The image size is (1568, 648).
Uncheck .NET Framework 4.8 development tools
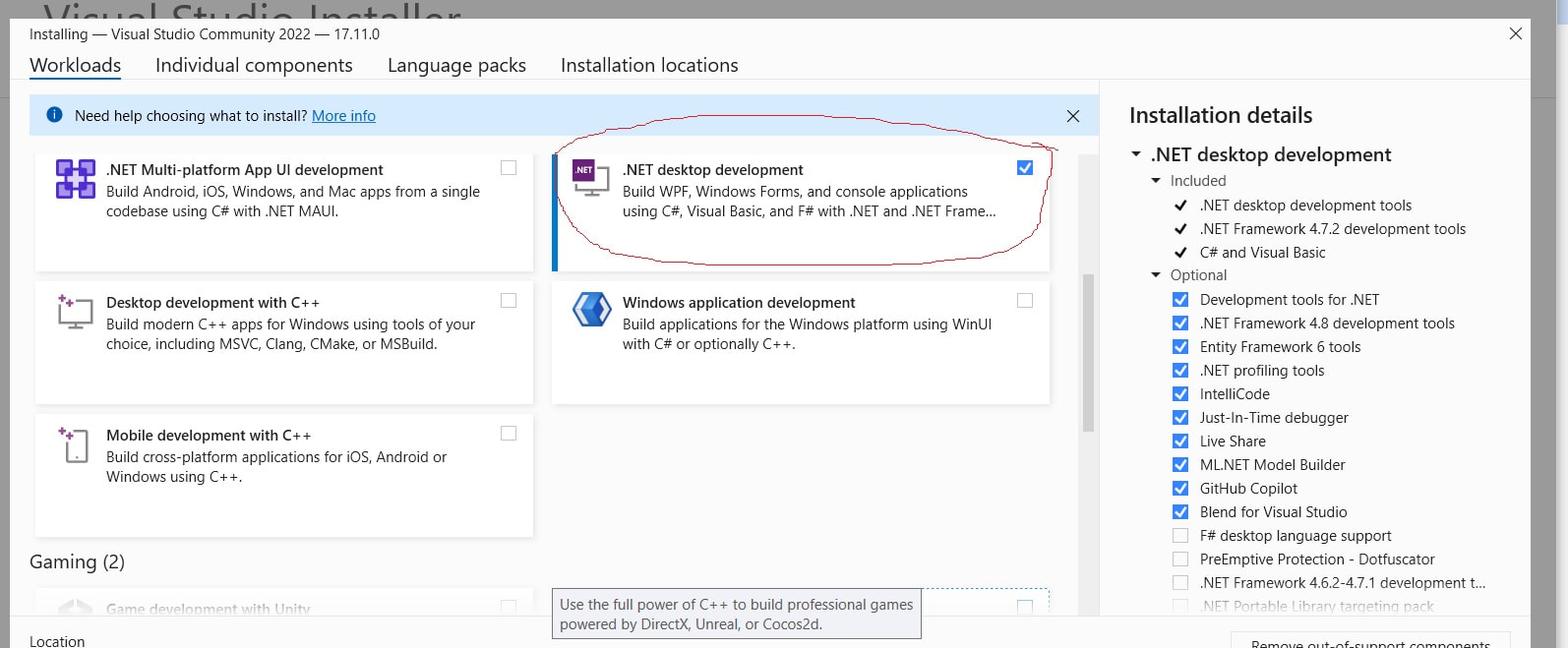point(1180,324)
